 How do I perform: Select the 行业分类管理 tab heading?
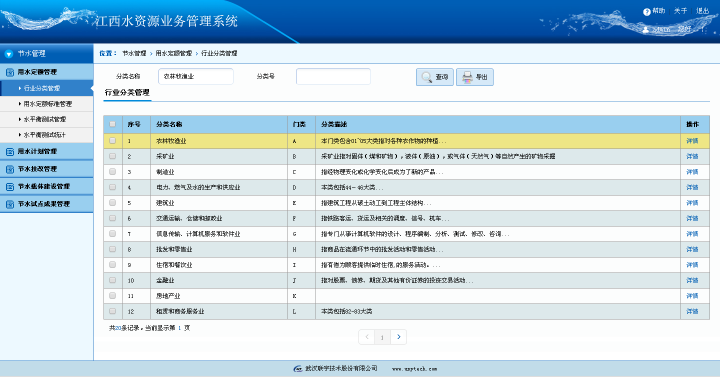(x=127, y=92)
